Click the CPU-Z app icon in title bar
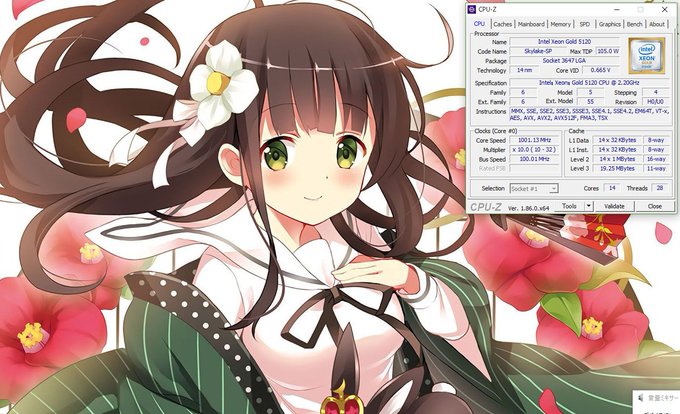The width and height of the screenshot is (680, 414). [x=472, y=9]
